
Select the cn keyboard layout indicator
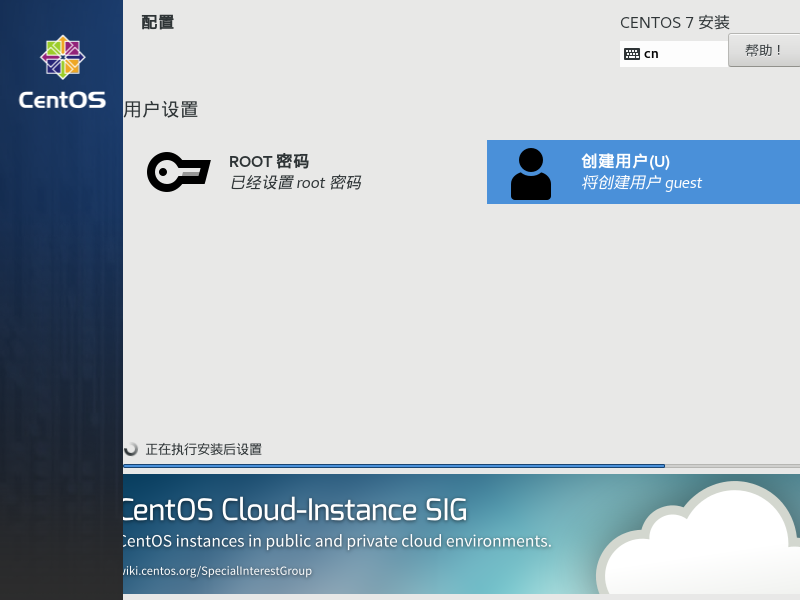tap(651, 54)
